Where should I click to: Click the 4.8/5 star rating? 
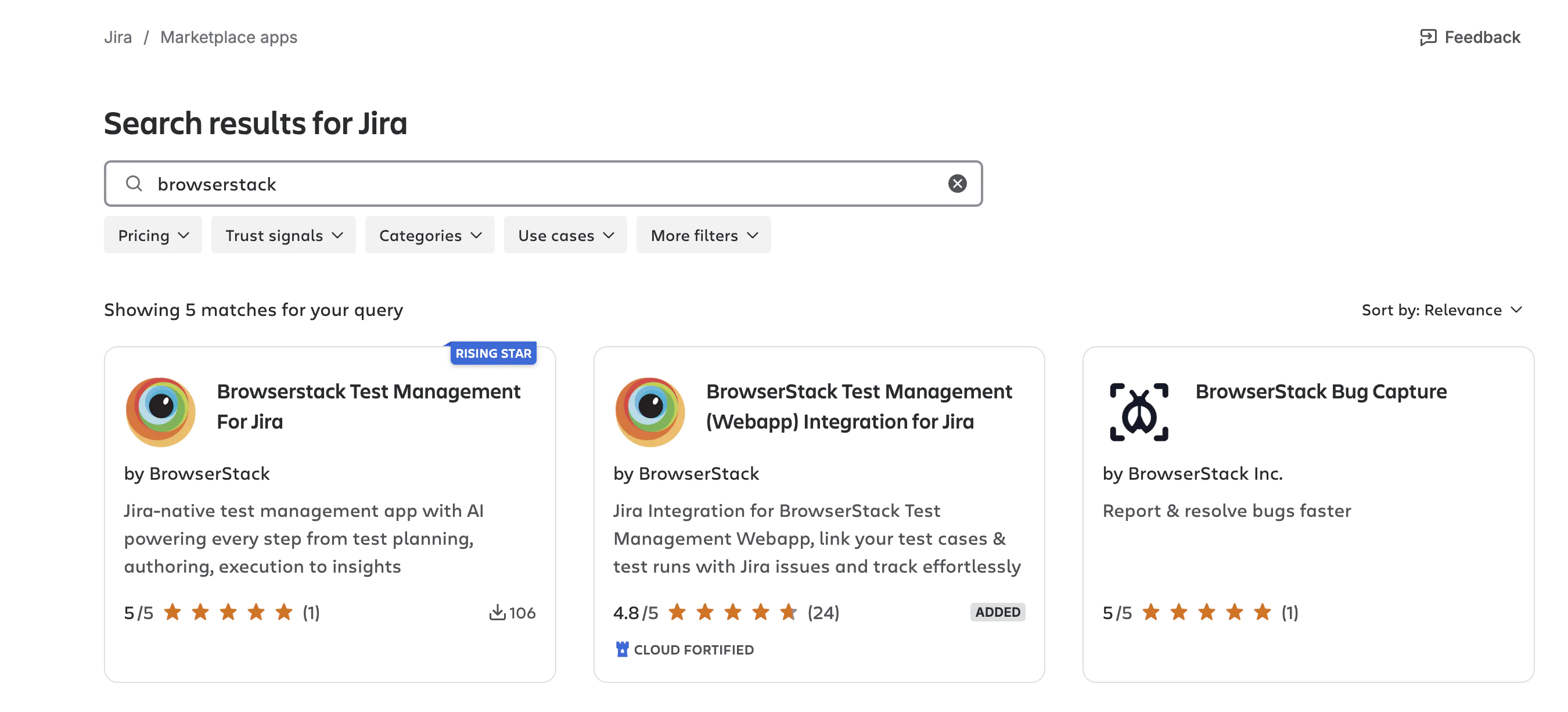coord(732,612)
